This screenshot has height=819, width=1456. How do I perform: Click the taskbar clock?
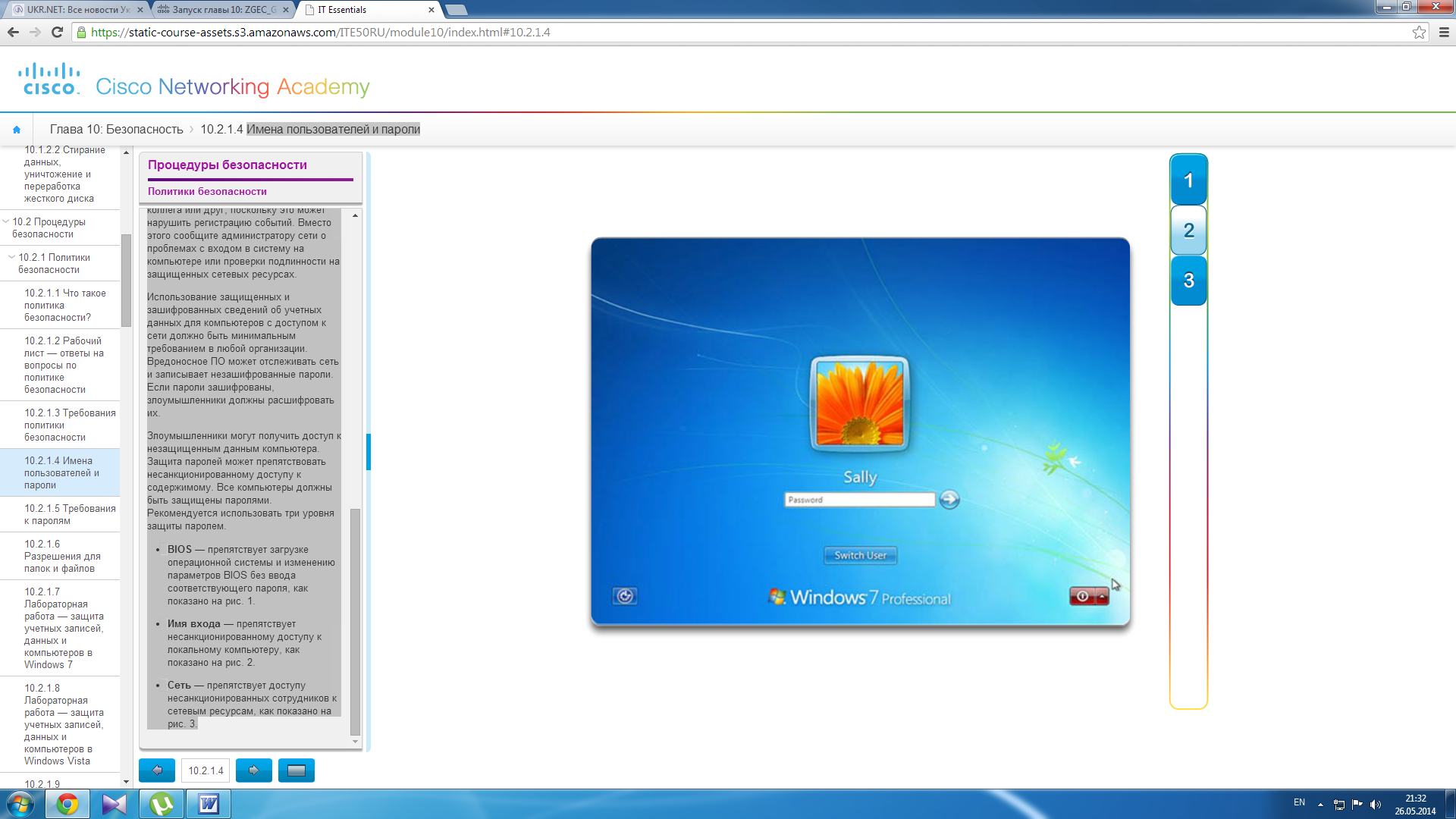[1415, 805]
